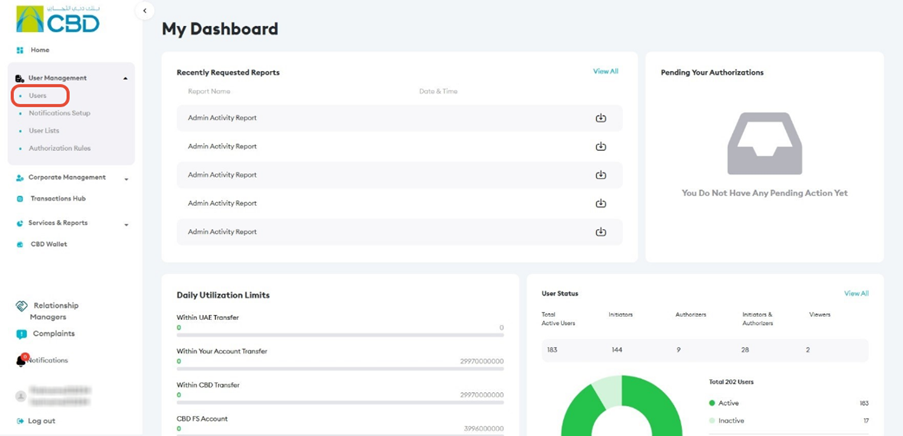Open Relationship Managers icon in sidebar
This screenshot has height=436, width=903.
coord(21,306)
